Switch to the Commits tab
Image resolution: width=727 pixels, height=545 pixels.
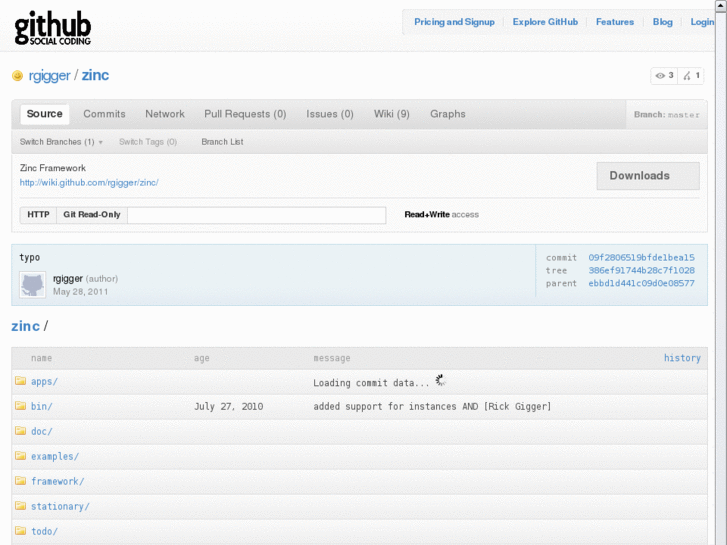coord(104,114)
